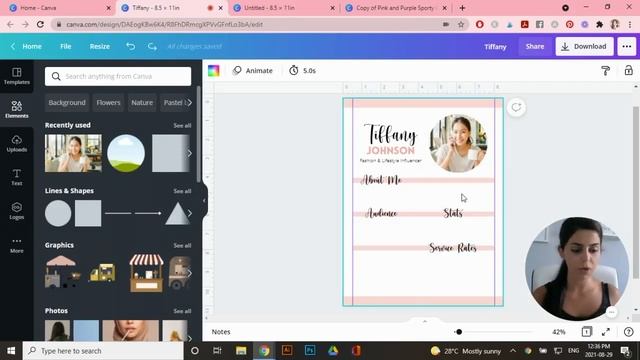Show hidden system tray icons
The width and height of the screenshot is (640, 360).
pos(513,351)
